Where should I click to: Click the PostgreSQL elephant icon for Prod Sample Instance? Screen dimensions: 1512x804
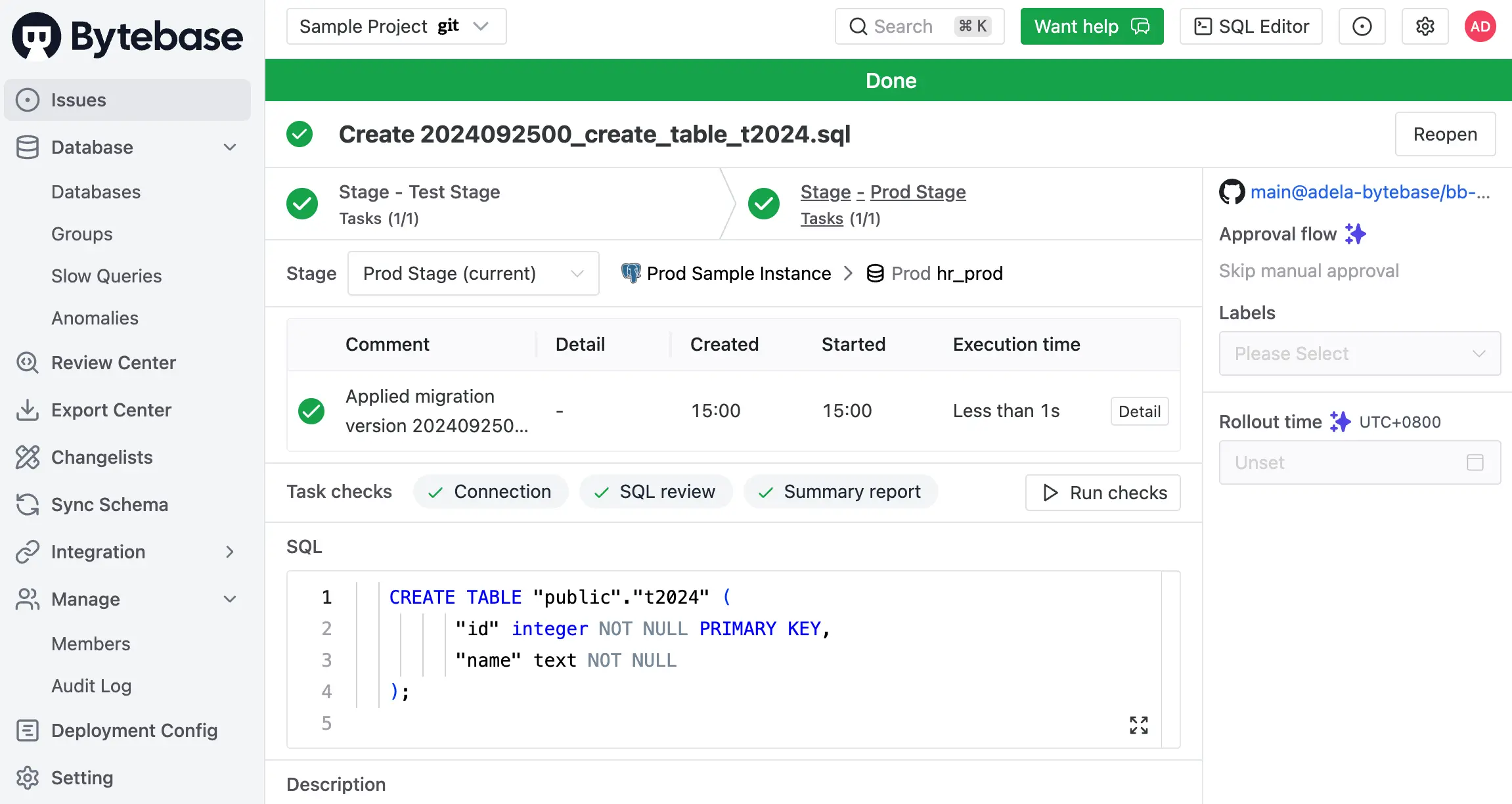tap(631, 273)
